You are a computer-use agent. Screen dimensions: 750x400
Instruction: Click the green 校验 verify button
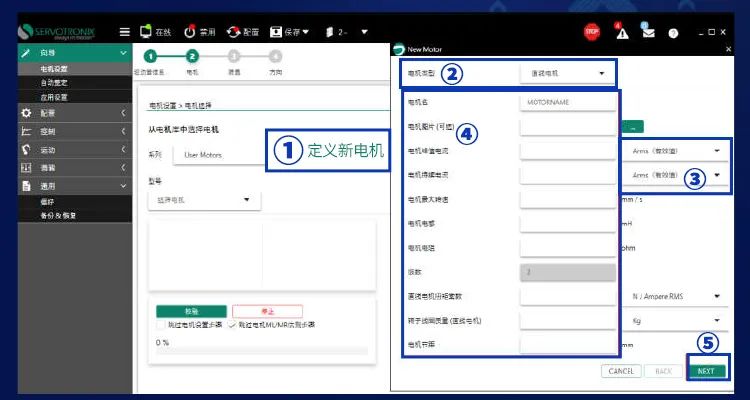click(191, 311)
